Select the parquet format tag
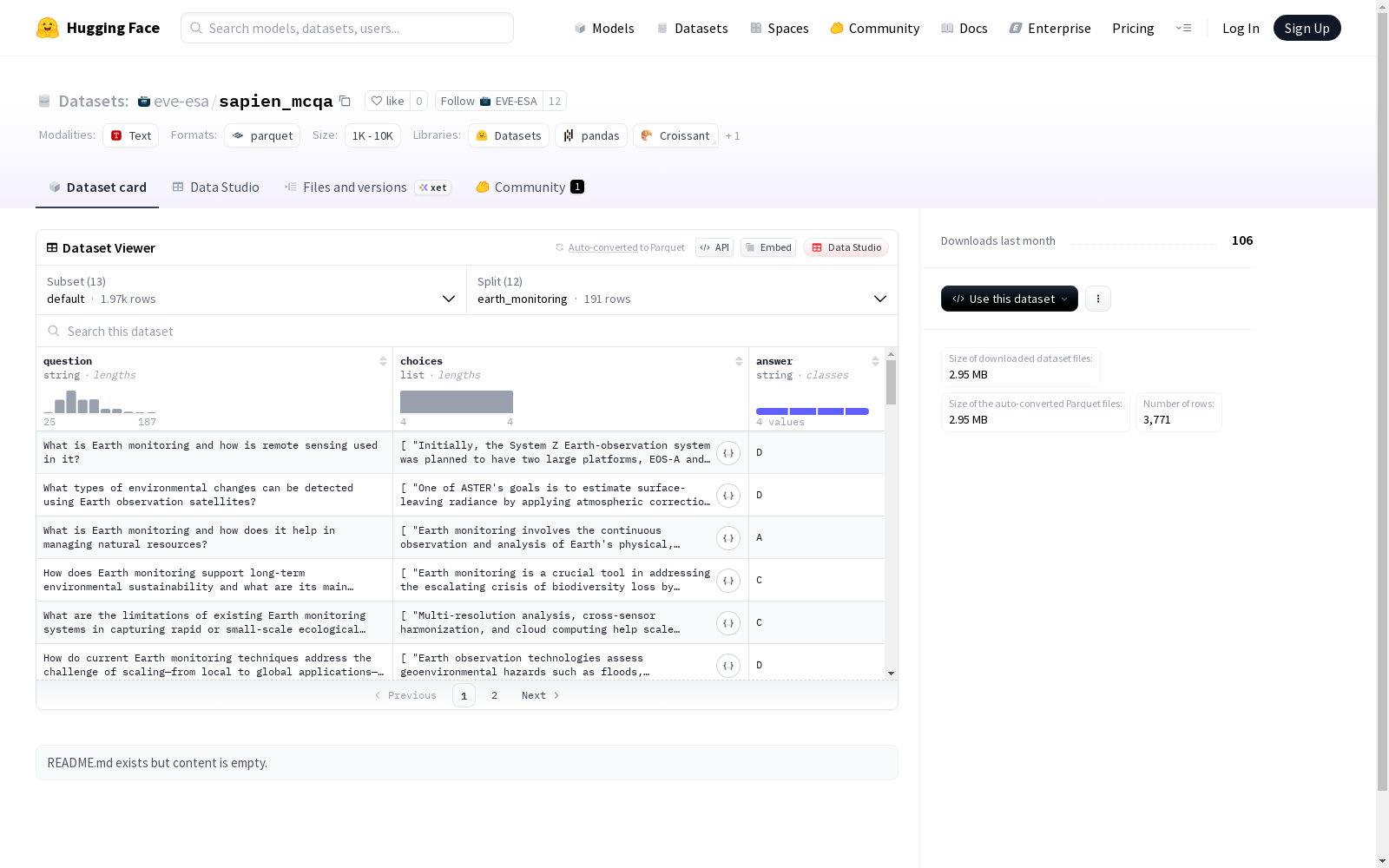Screen dimensions: 1389x868 (262, 135)
